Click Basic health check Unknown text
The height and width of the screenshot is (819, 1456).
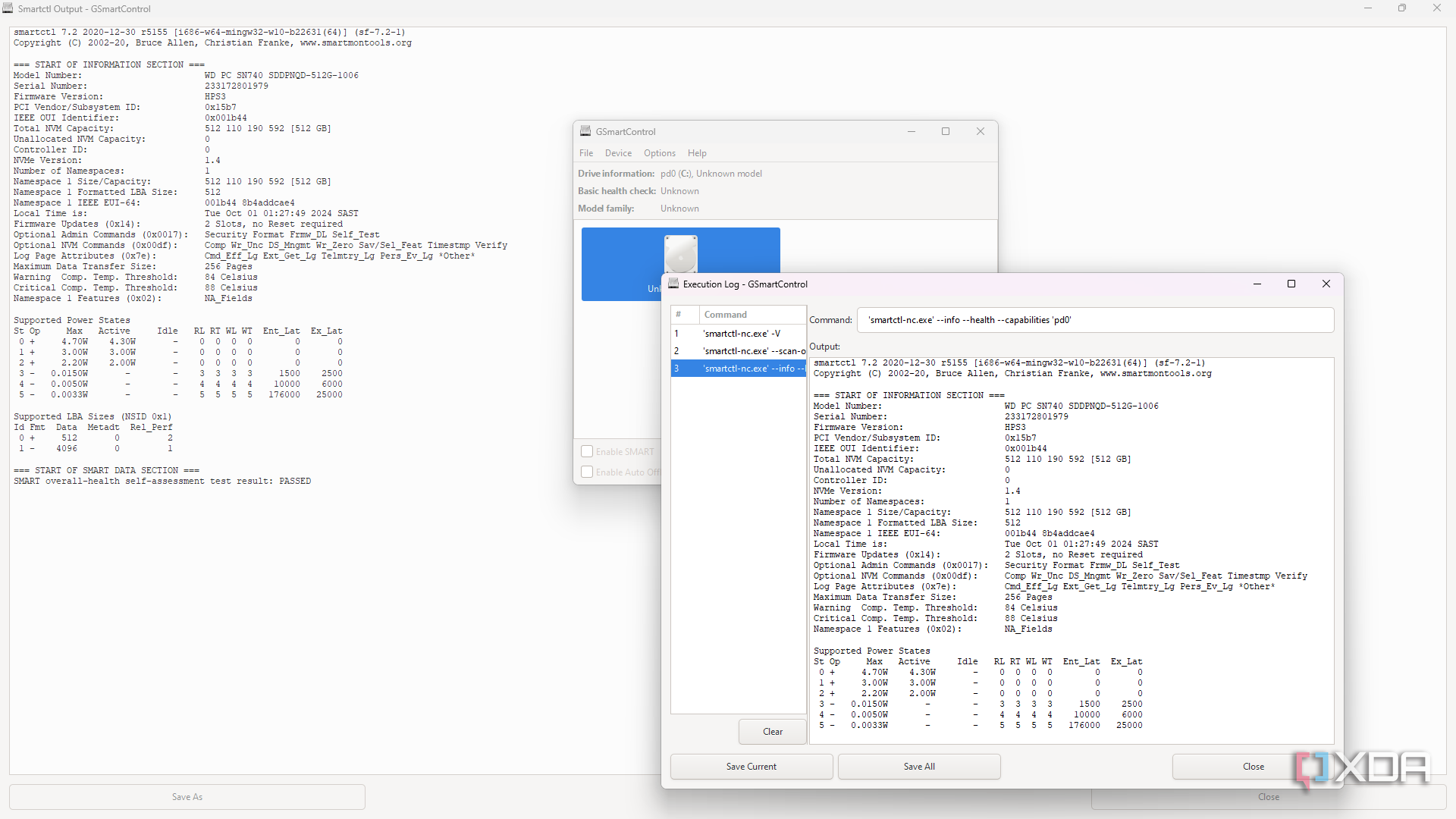click(679, 191)
